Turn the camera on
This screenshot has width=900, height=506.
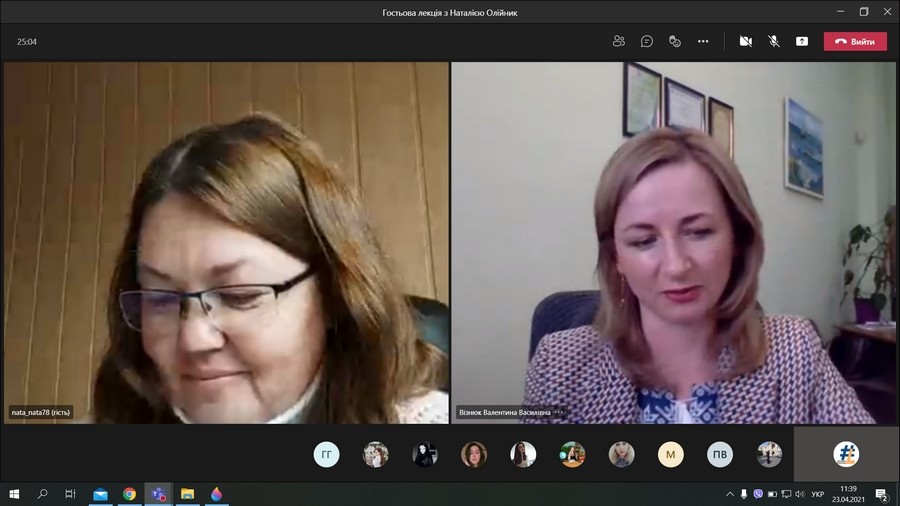[x=746, y=41]
